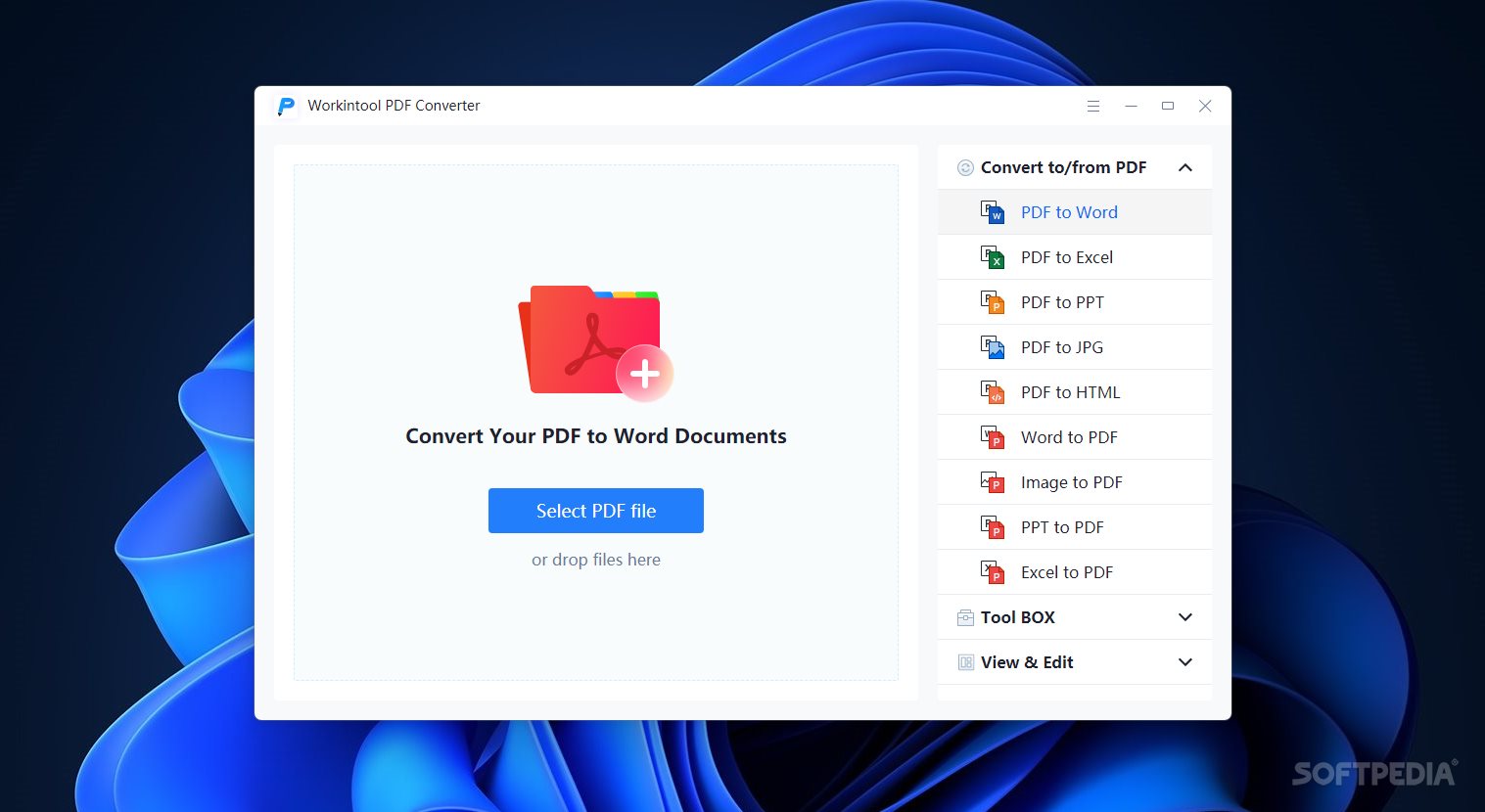Viewport: 1485px width, 812px height.
Task: Click the Excel to PDF file icon
Action: click(993, 572)
